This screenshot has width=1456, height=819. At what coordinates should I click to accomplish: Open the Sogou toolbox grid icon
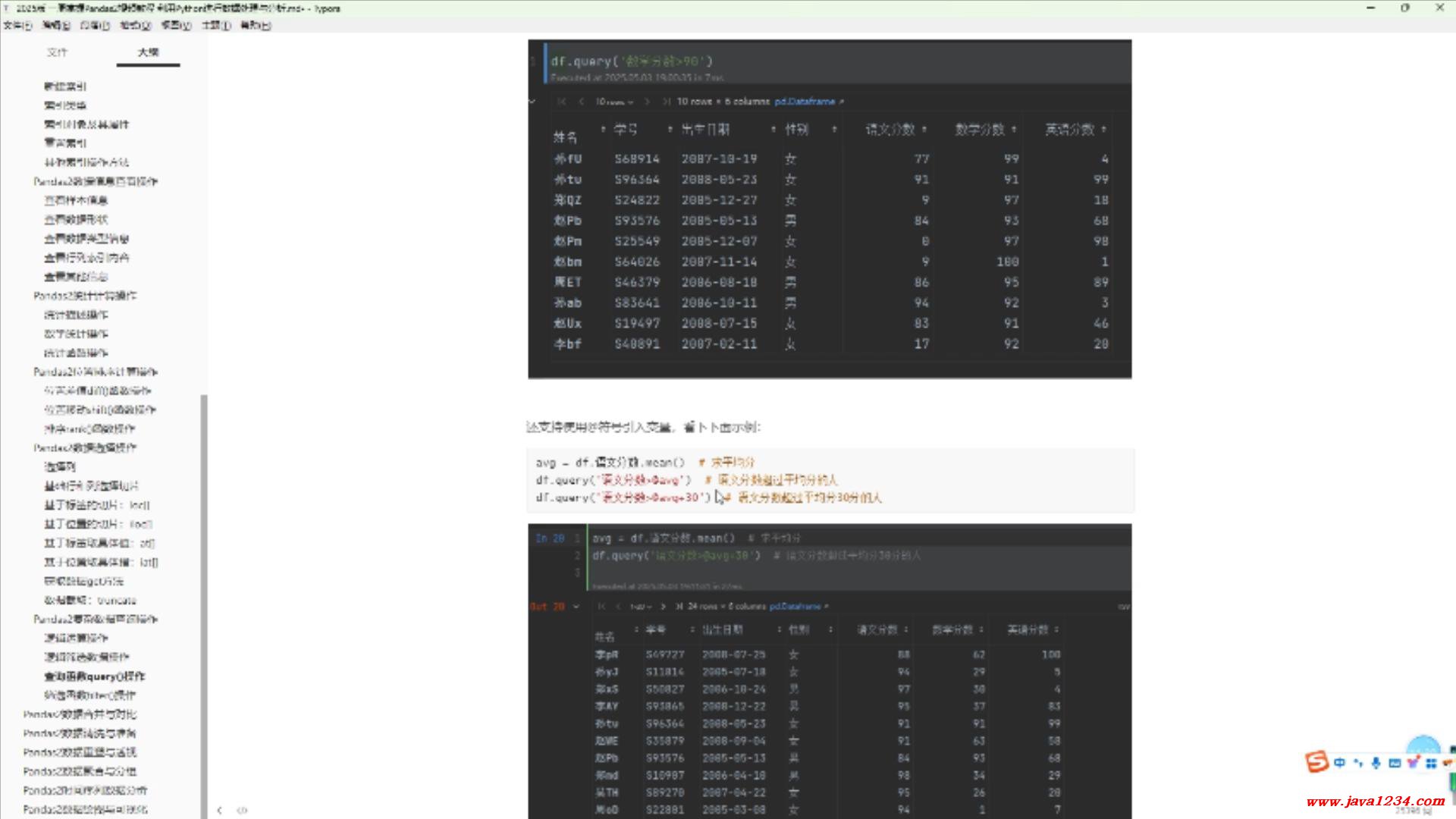point(1431,763)
